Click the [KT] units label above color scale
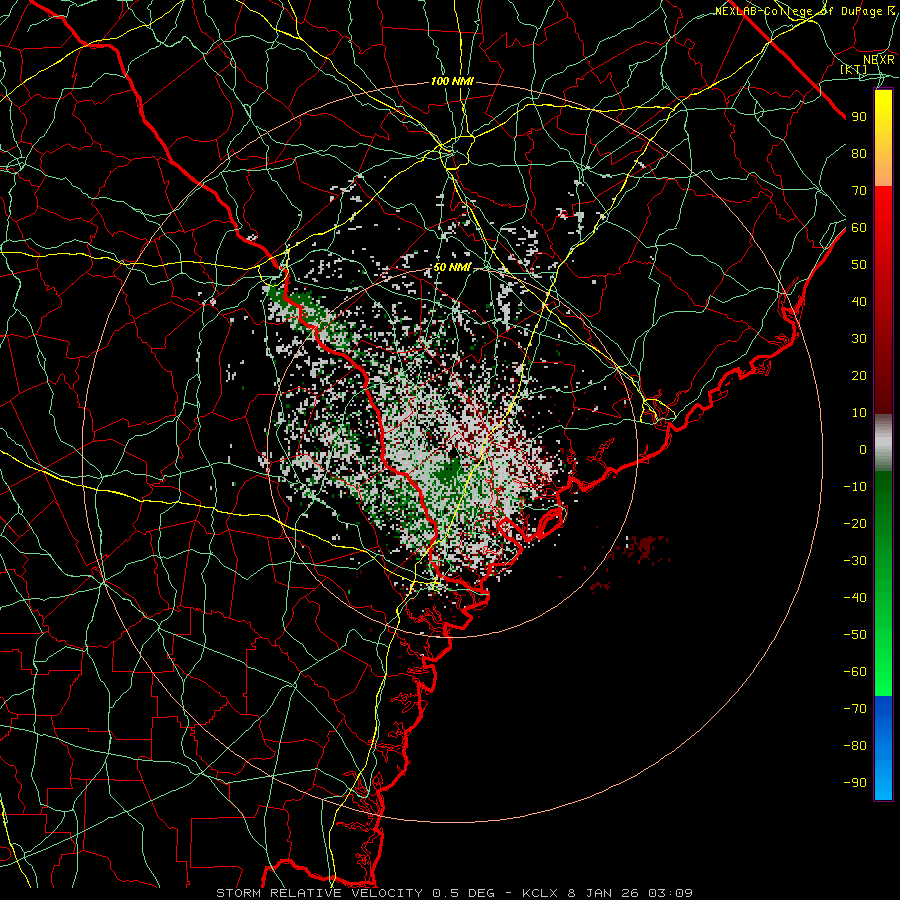 [854, 69]
